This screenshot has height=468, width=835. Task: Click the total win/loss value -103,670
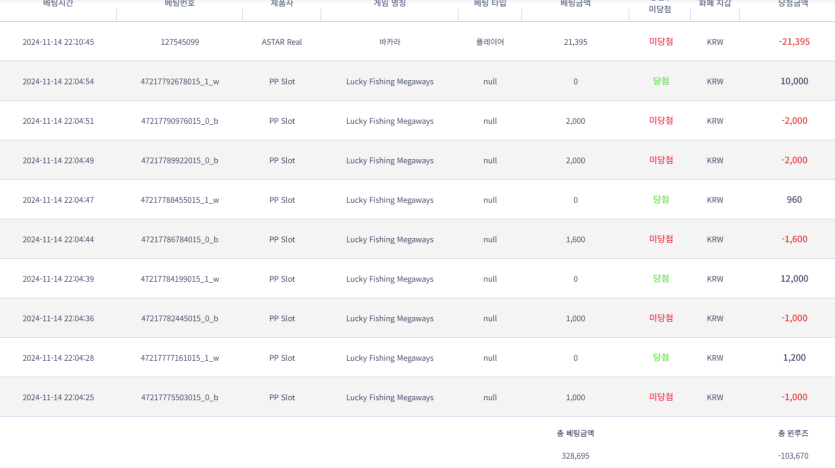pos(793,456)
